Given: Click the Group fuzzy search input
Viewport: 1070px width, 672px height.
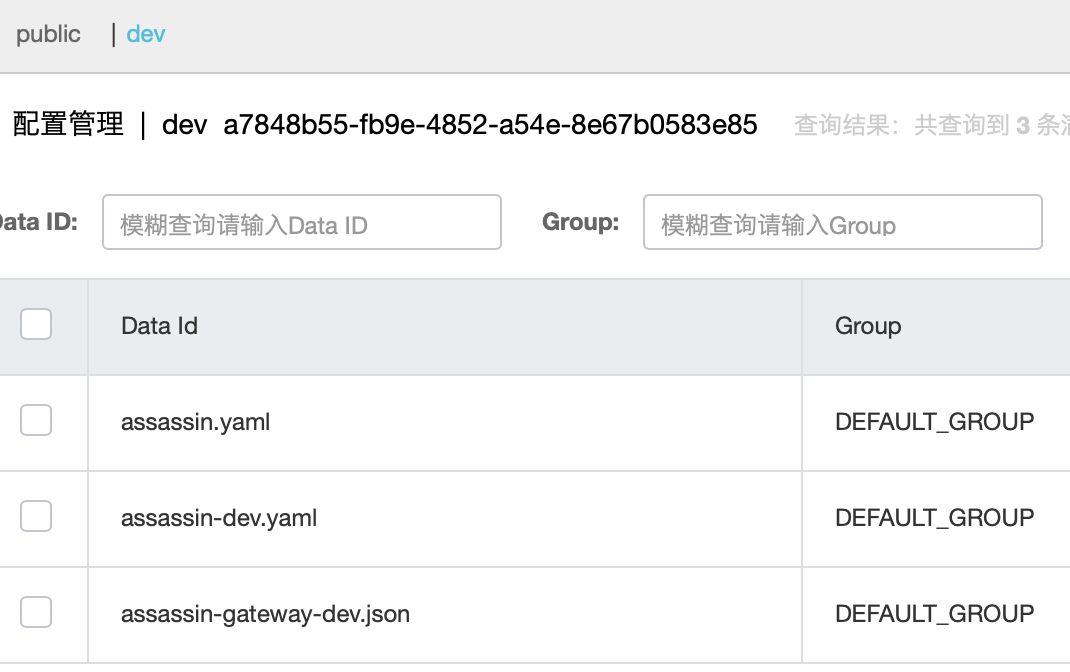Looking at the screenshot, I should click(842, 222).
